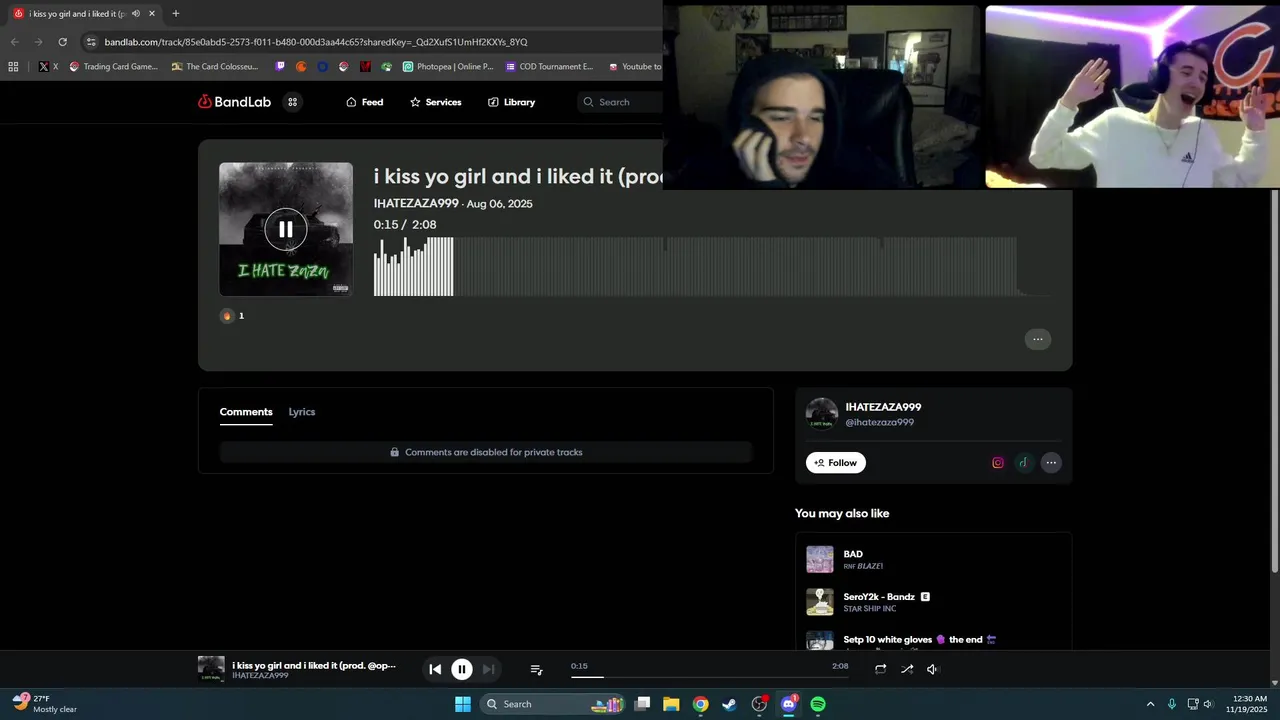Select the Comments tab
This screenshot has width=1280, height=720.
pyautogui.click(x=246, y=412)
